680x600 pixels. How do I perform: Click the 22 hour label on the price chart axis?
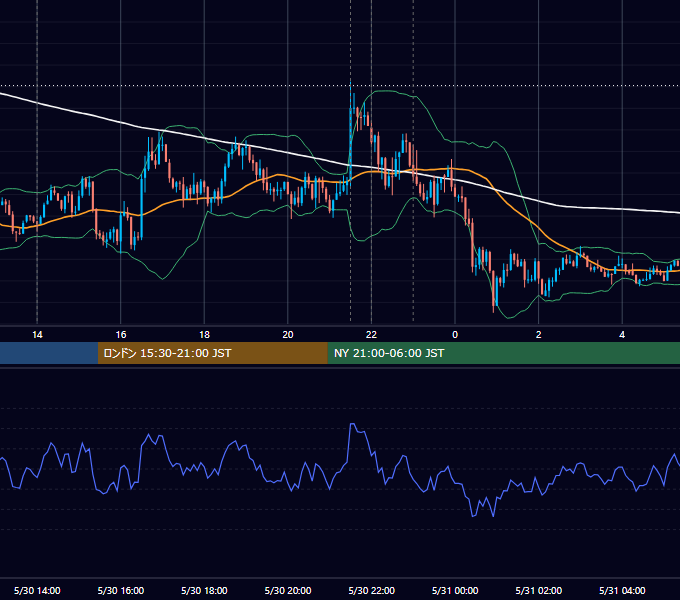pyautogui.click(x=371, y=335)
